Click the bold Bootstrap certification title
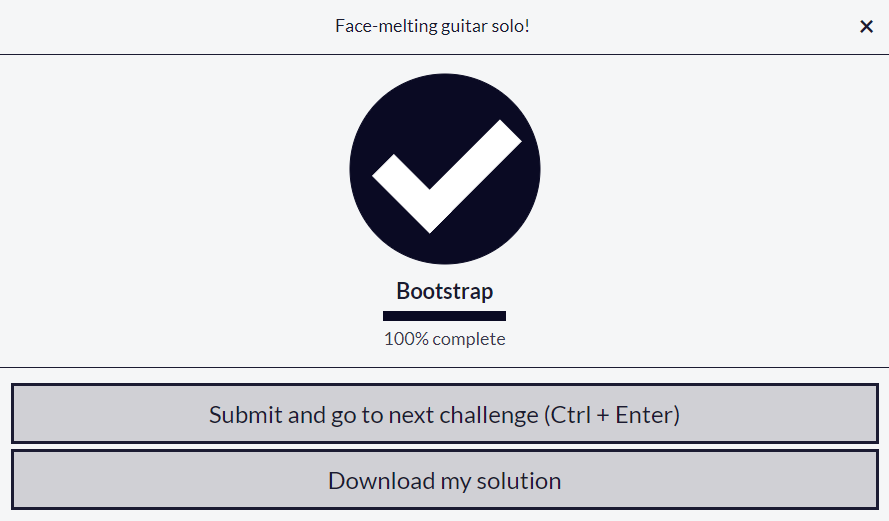This screenshot has width=889, height=521. [444, 291]
